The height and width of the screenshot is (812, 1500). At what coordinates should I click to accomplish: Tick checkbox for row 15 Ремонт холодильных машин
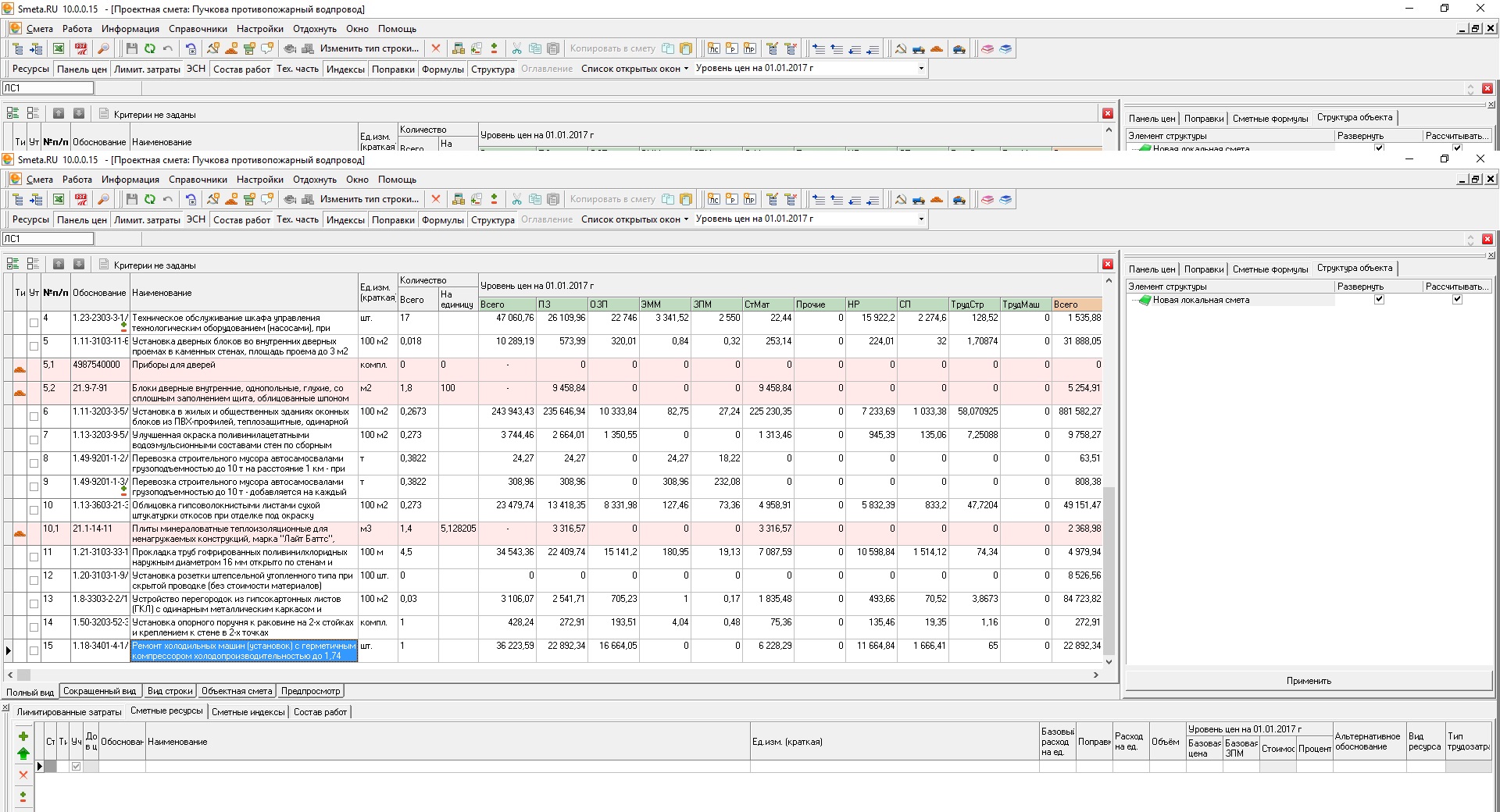tap(34, 650)
